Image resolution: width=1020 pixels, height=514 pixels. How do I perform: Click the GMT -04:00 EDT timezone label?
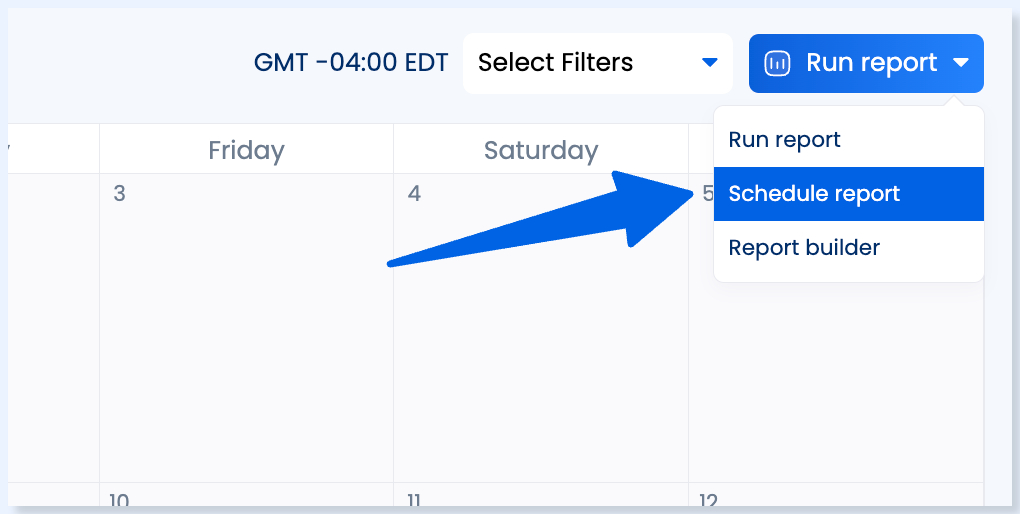351,63
